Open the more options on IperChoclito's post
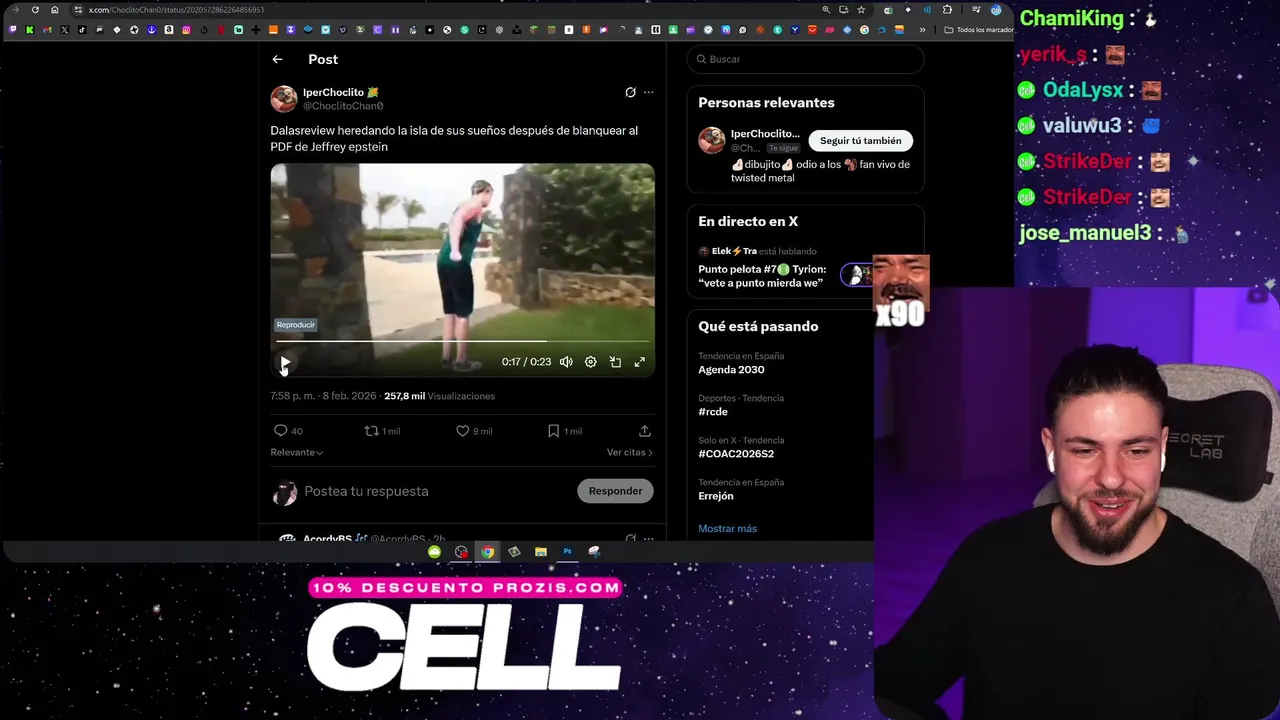 coord(649,92)
